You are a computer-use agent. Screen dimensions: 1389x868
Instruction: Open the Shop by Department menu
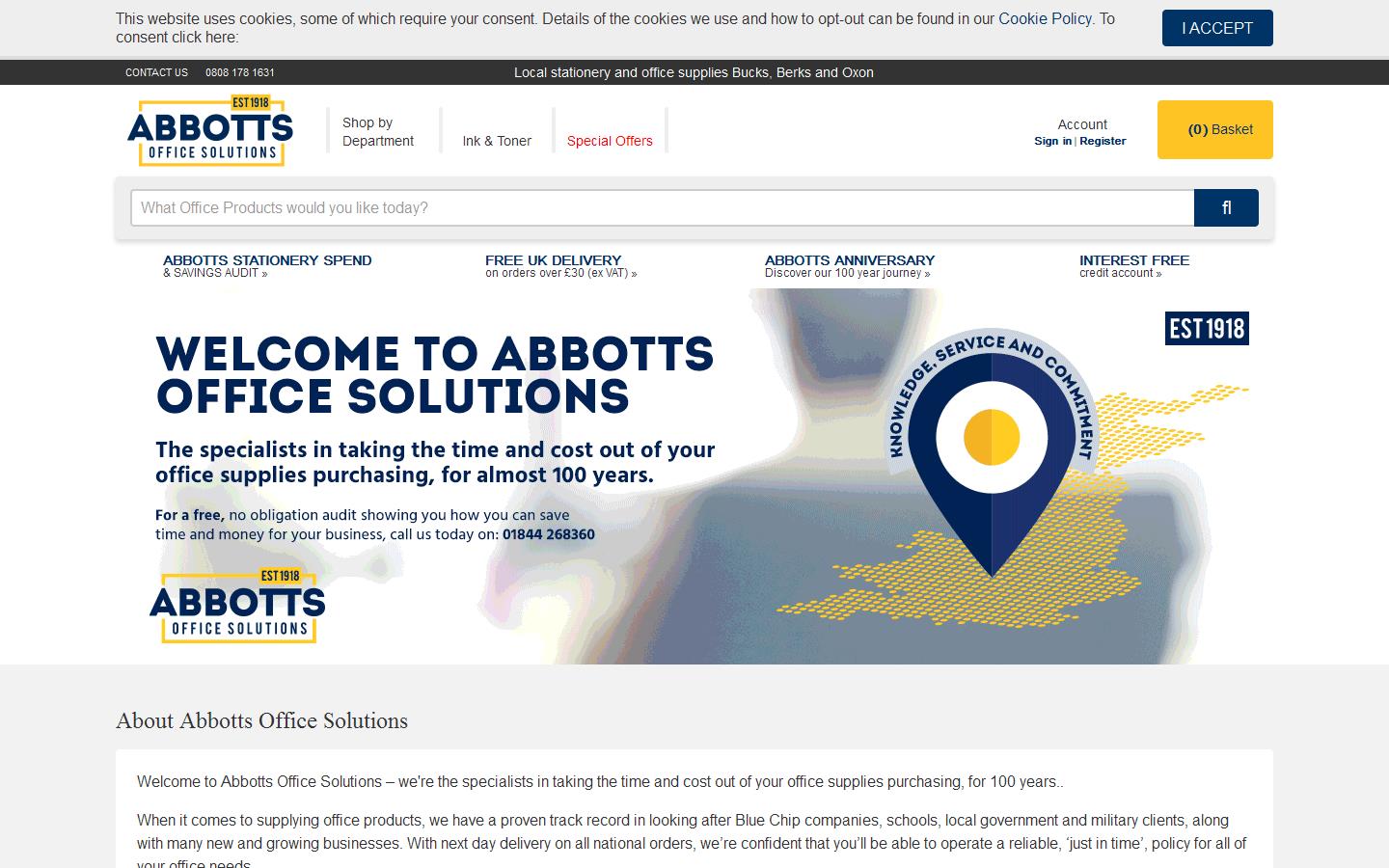click(x=376, y=131)
